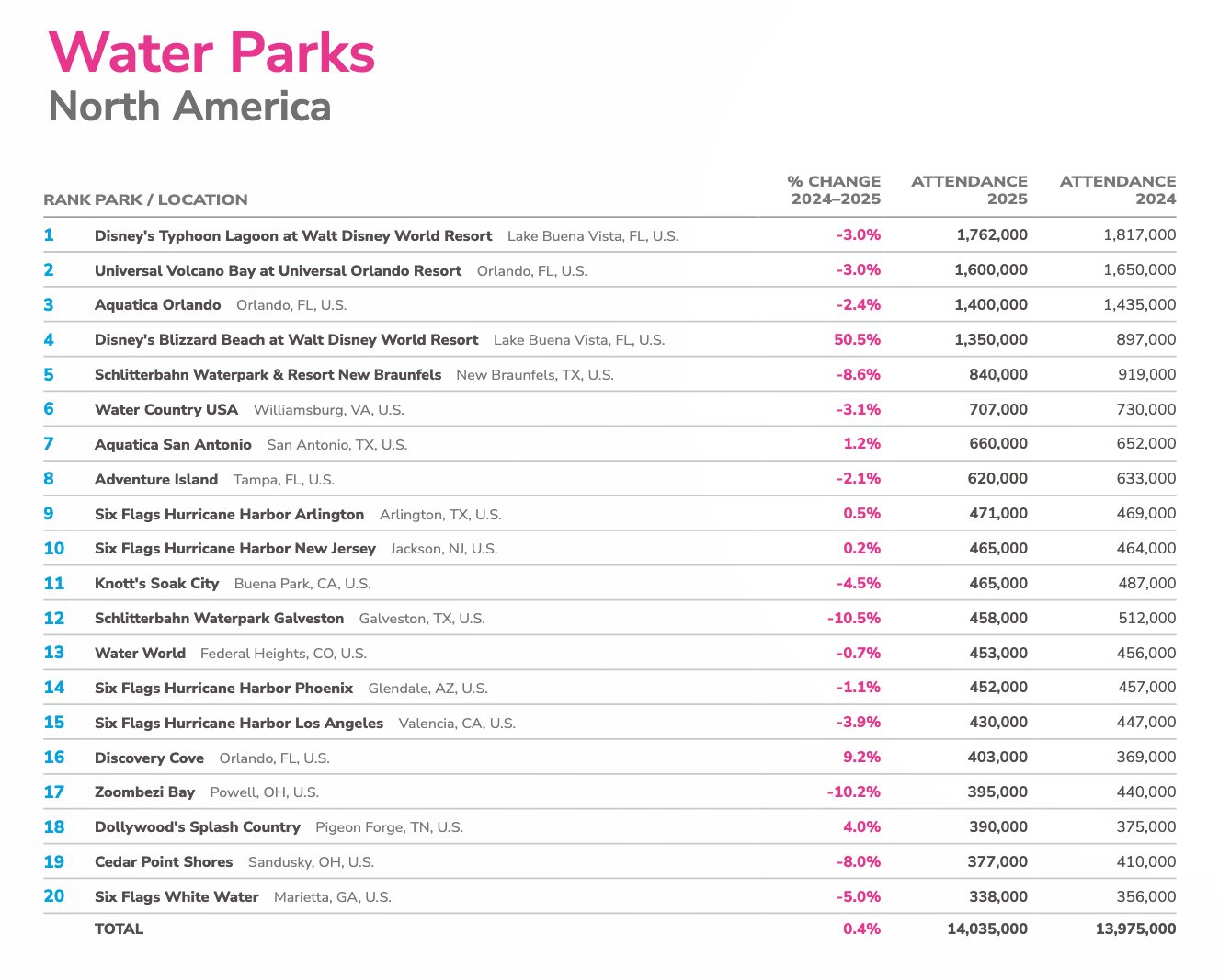This screenshot has width=1219, height=980.
Task: Click the 'Water Country USA' park name
Action: coord(166,410)
